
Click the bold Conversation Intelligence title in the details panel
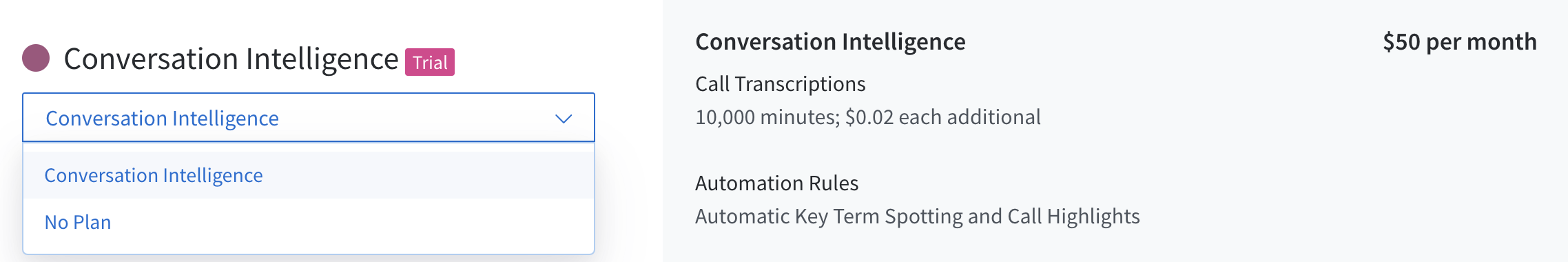click(830, 42)
